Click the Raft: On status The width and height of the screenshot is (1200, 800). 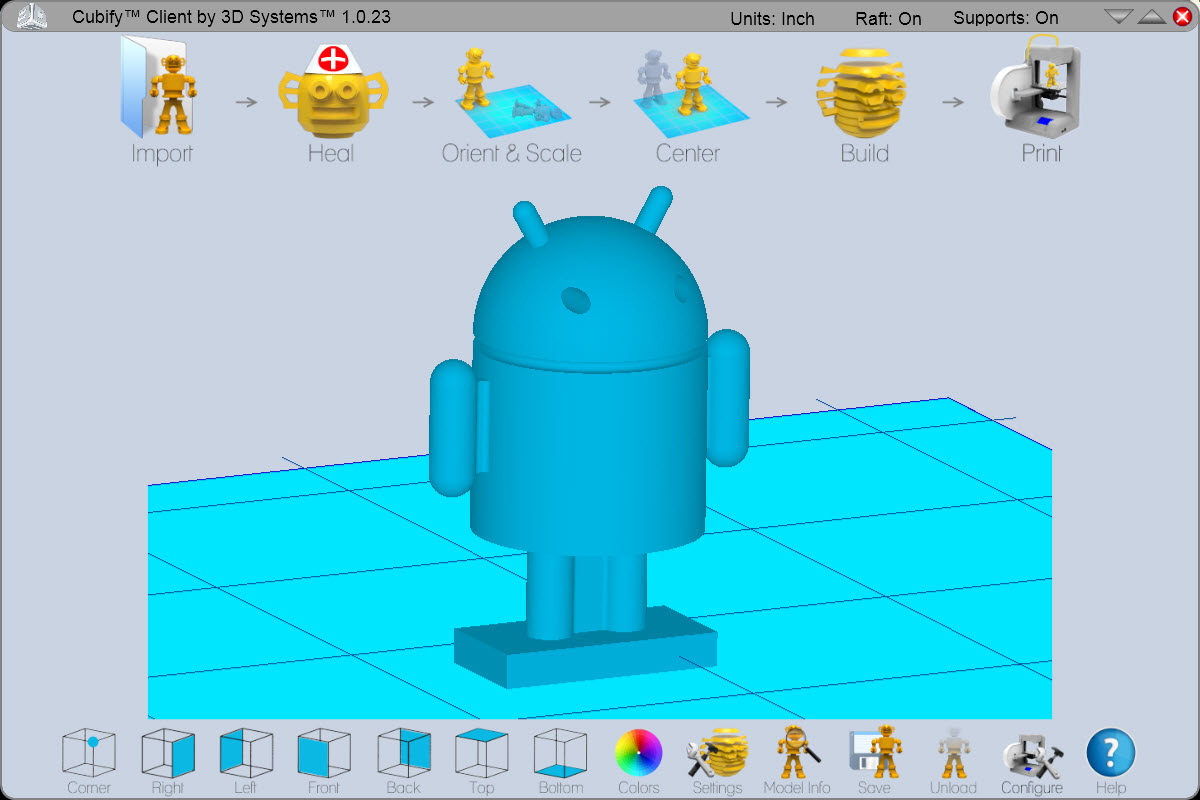(x=888, y=18)
